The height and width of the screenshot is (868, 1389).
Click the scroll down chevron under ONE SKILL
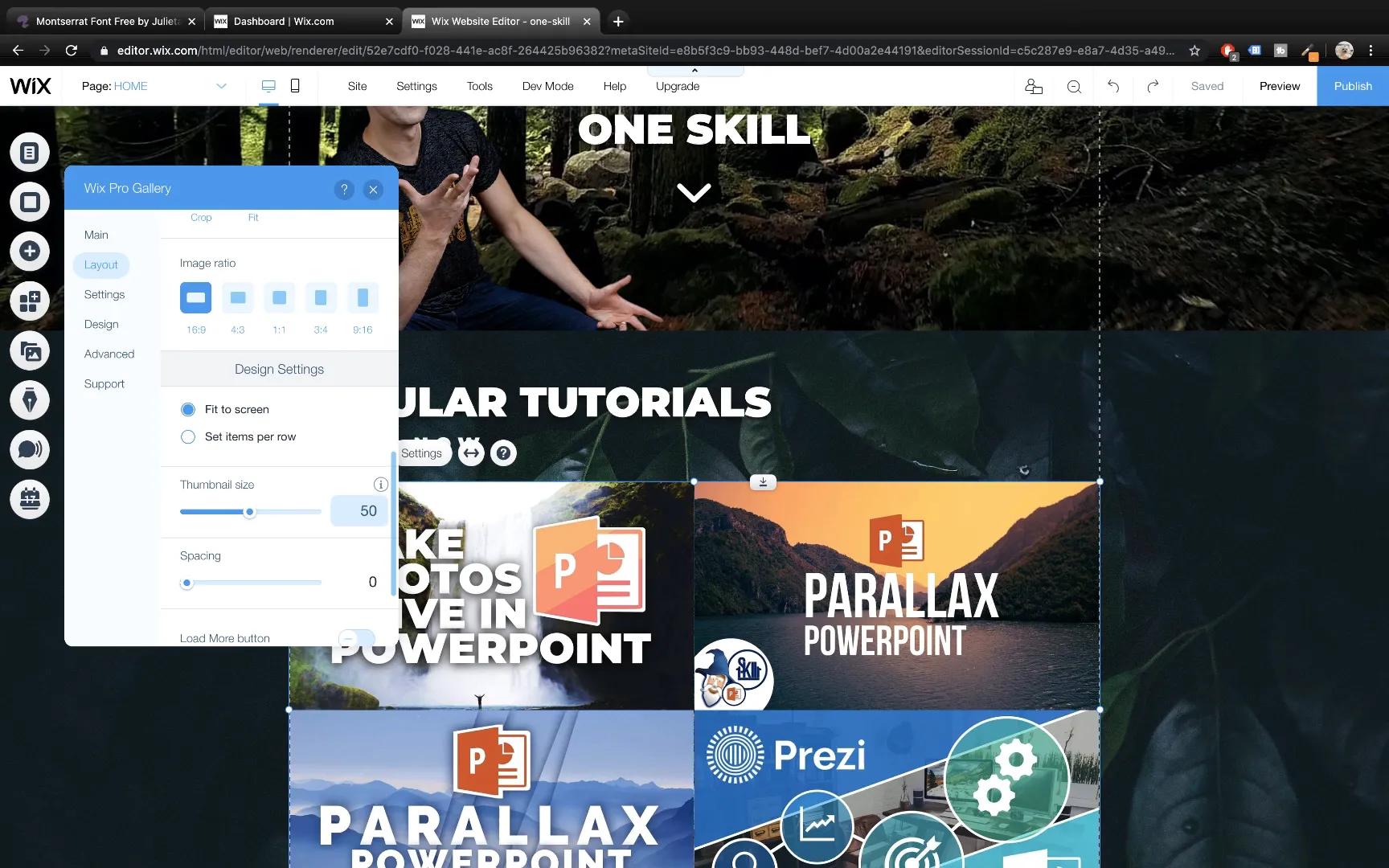click(x=694, y=192)
